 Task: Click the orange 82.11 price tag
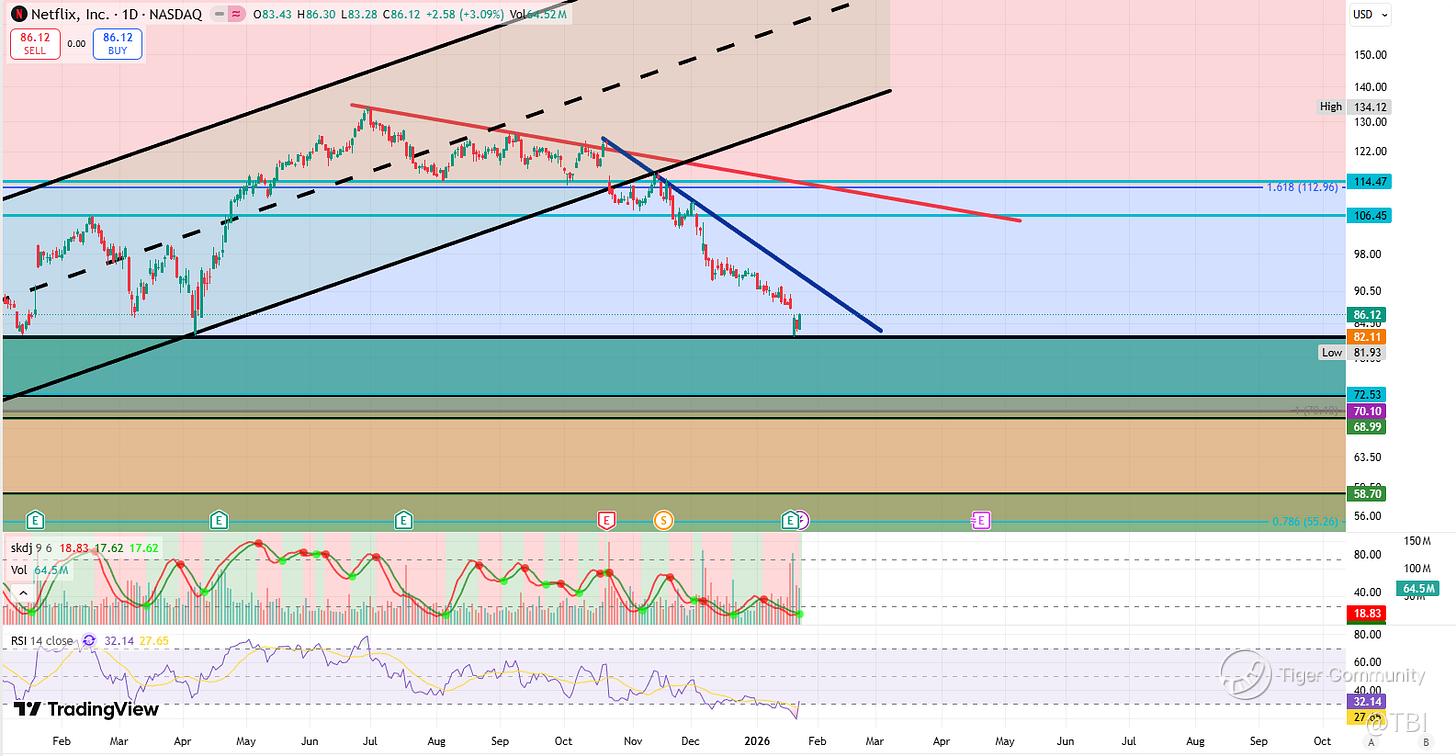pos(1367,338)
